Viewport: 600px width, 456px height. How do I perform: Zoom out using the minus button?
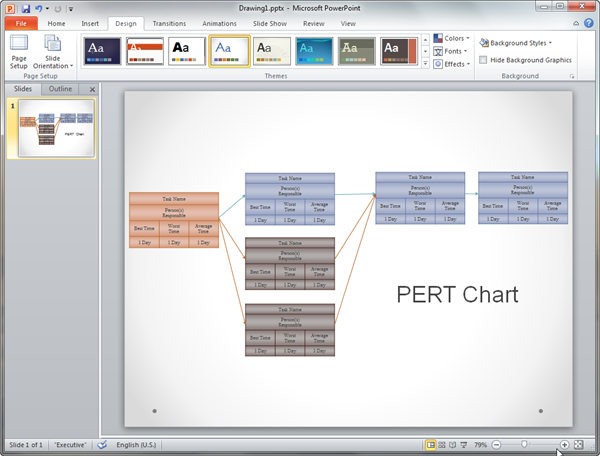496,444
